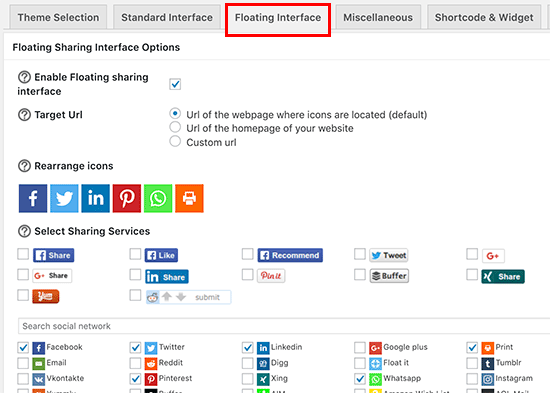Click help icon beside Enable Floating sharing

point(24,77)
